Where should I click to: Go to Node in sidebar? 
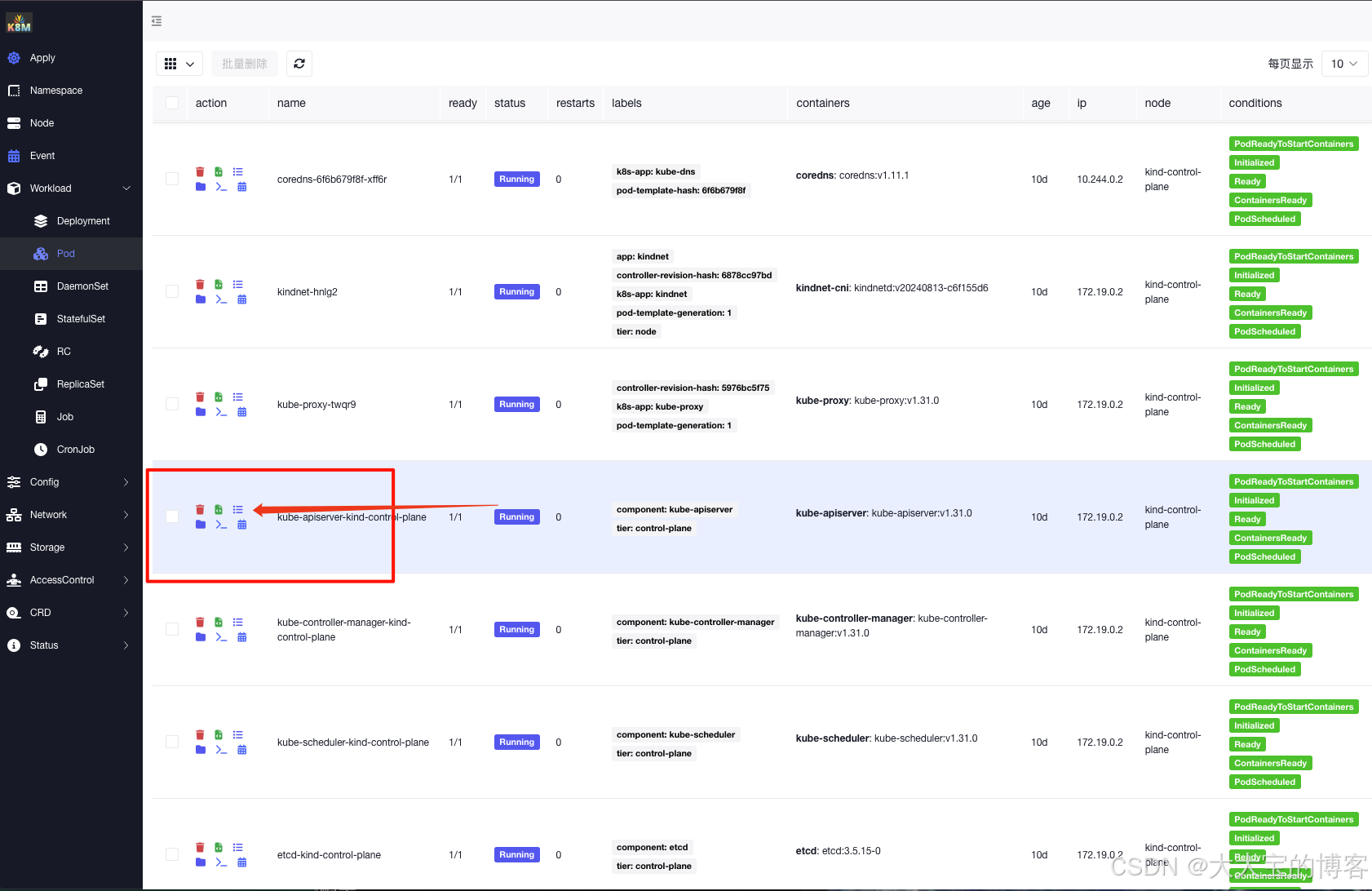click(71, 123)
